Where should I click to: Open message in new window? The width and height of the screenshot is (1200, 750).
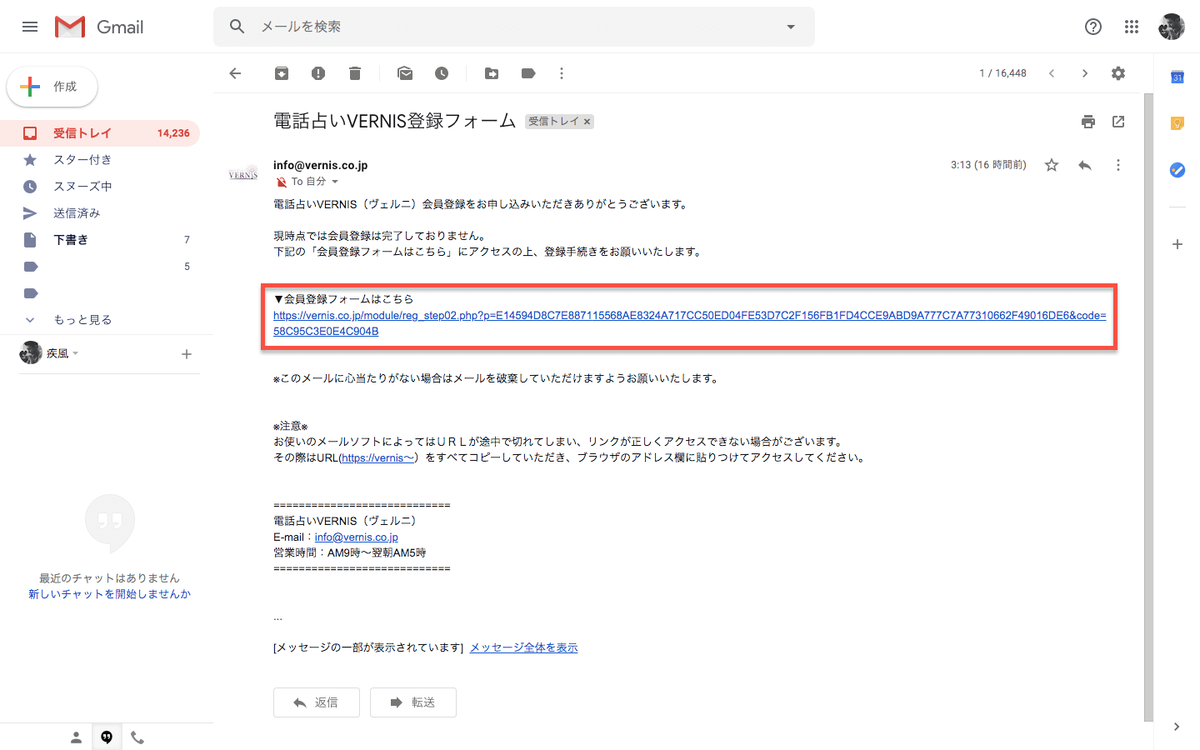pyautogui.click(x=1118, y=122)
